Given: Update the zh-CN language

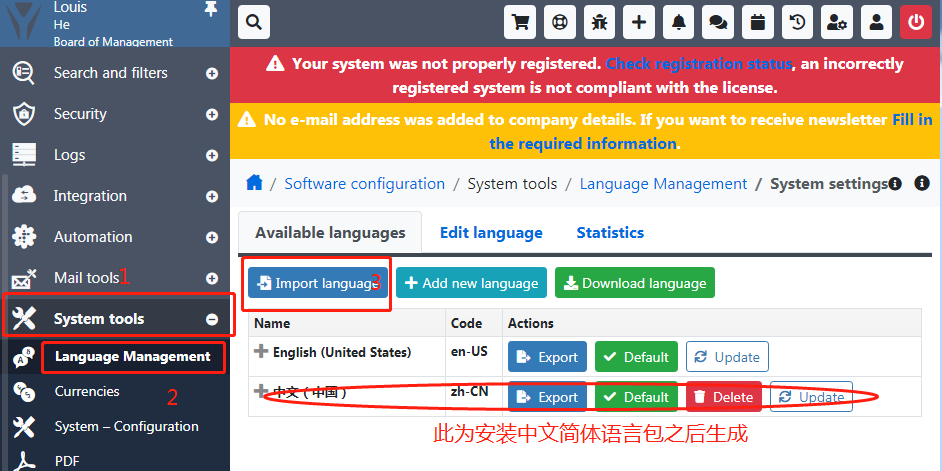Looking at the screenshot, I should [811, 397].
